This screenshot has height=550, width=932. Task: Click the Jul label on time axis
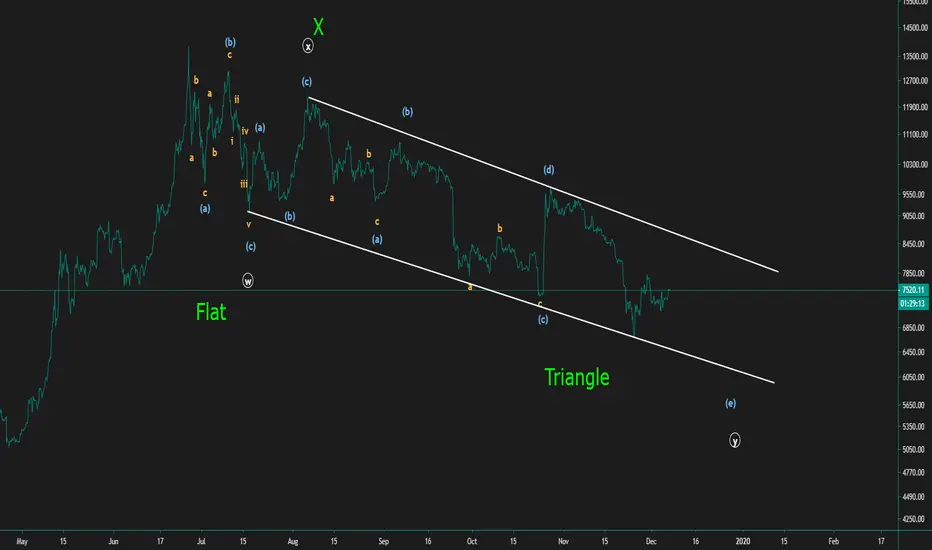tap(201, 541)
